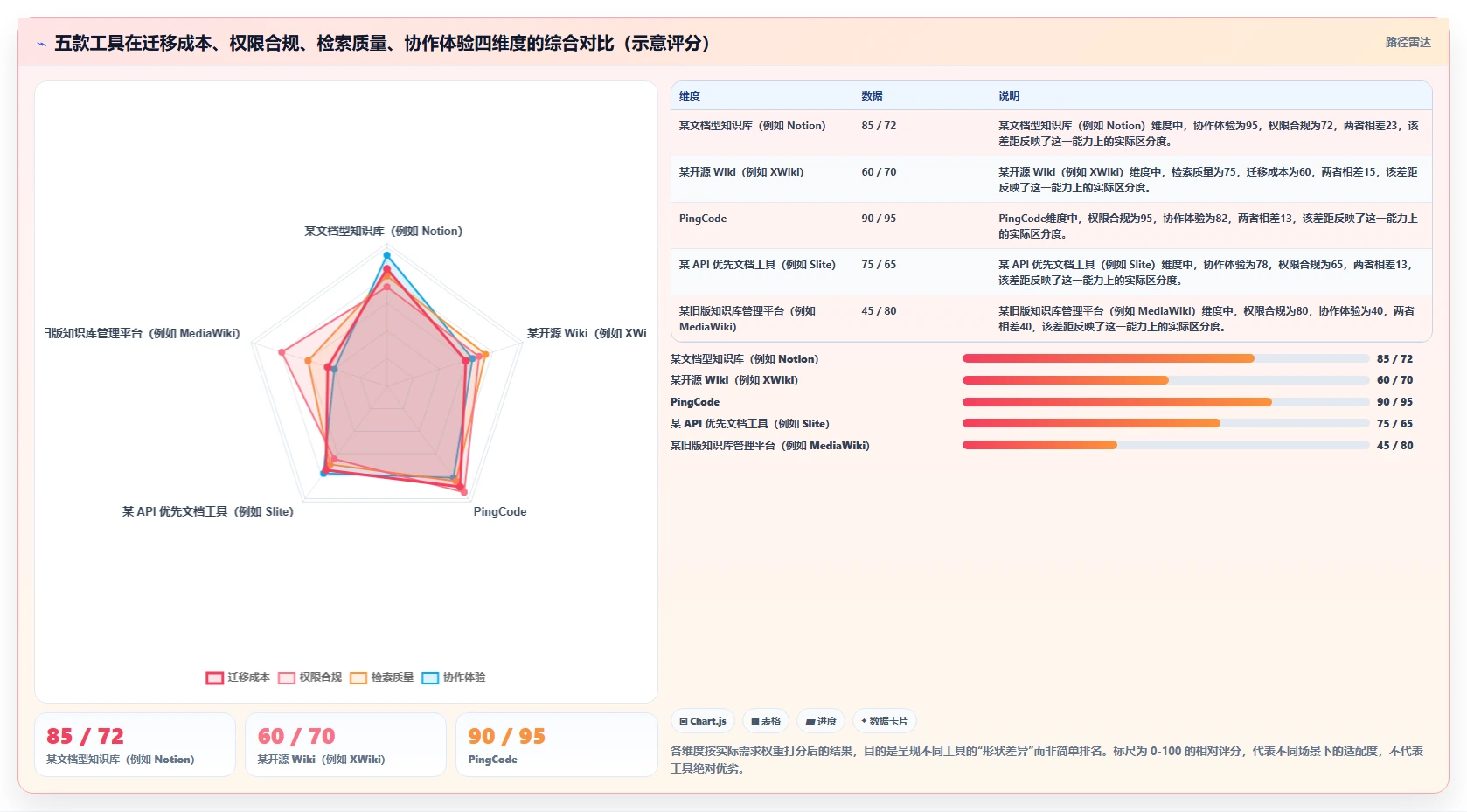The width and height of the screenshot is (1467, 812).
Task: Click the 75 / 65 value beside the progress bar
Action: tap(1394, 424)
